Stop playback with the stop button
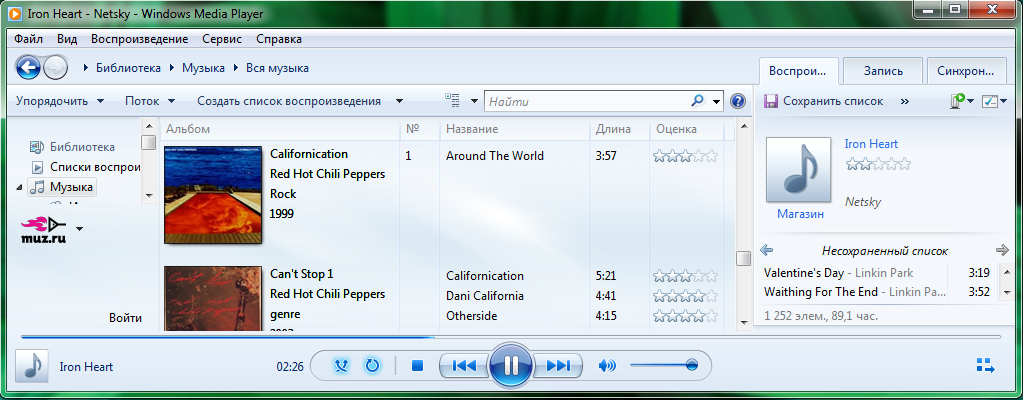The image size is (1023, 400). pos(418,365)
